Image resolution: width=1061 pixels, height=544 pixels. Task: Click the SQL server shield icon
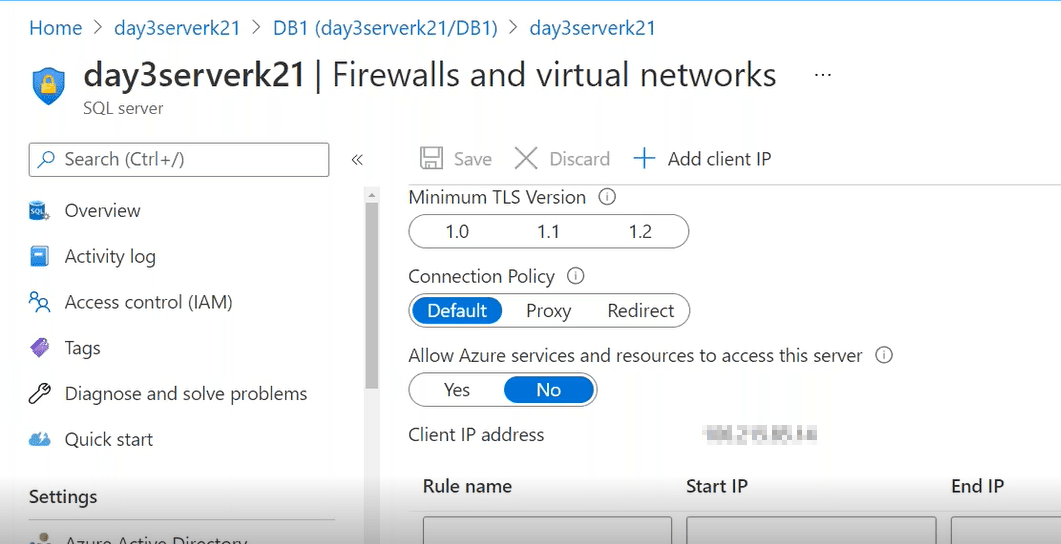tap(48, 85)
